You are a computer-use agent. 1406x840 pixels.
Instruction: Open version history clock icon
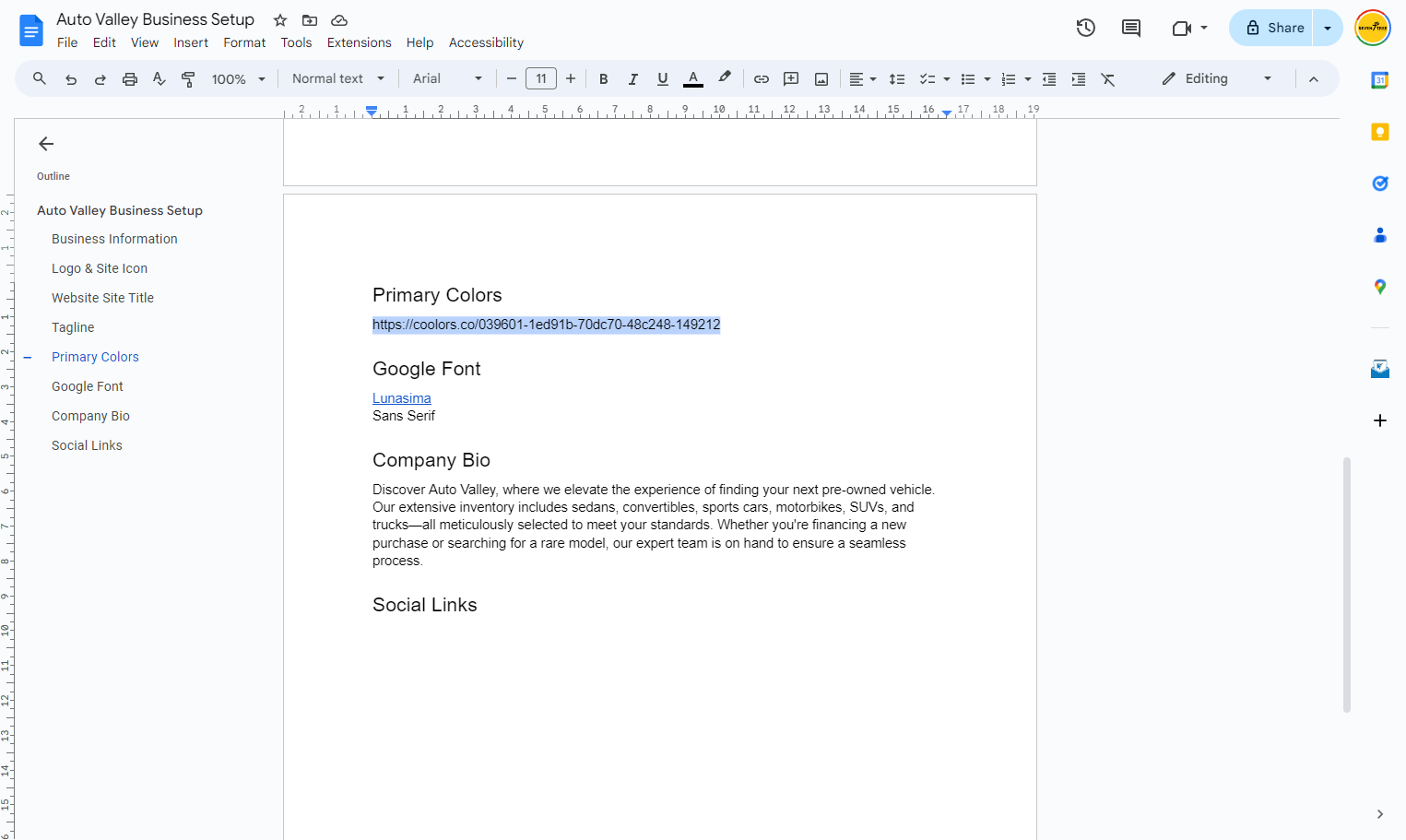(x=1086, y=28)
